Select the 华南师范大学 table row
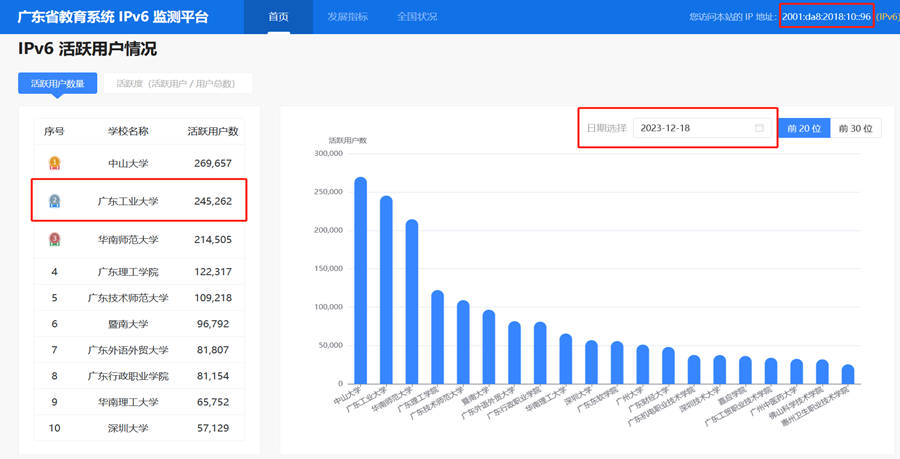900x459 pixels. pyautogui.click(x=128, y=240)
